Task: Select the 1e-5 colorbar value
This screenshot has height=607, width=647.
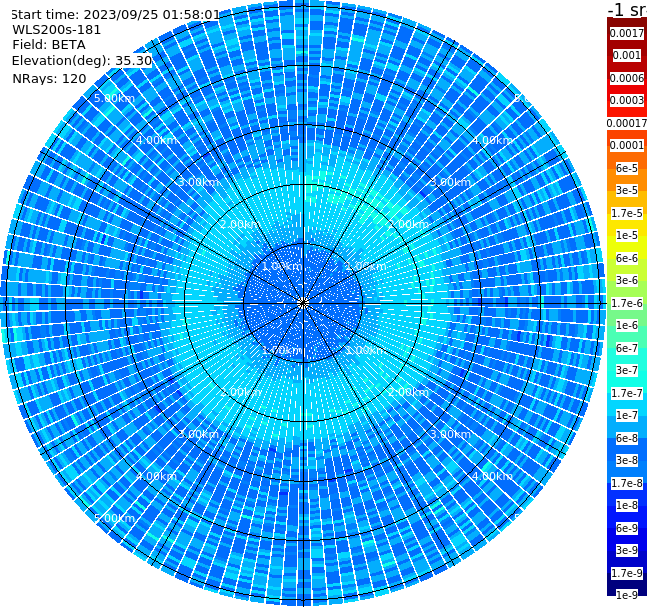Action: (x=627, y=235)
